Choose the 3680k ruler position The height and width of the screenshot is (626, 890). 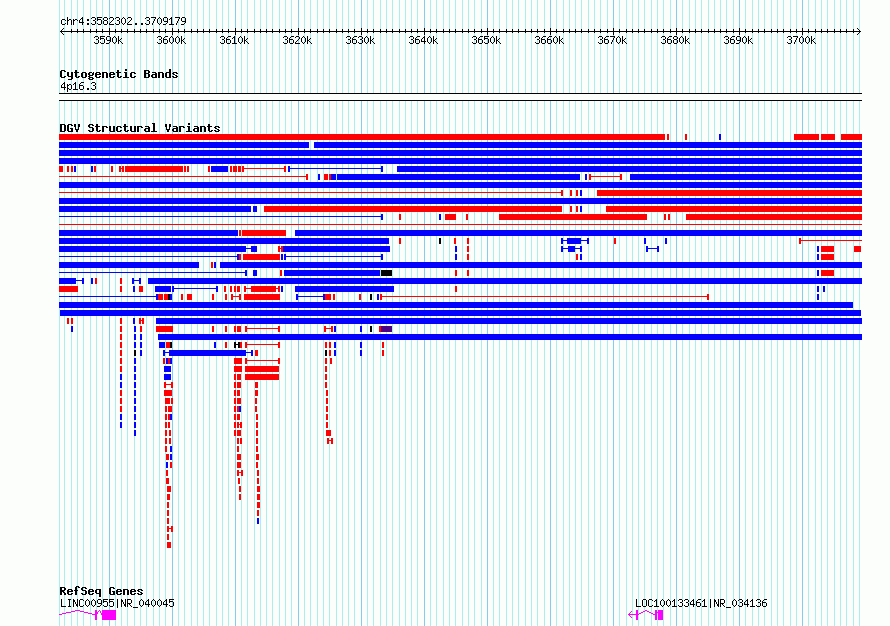(675, 40)
